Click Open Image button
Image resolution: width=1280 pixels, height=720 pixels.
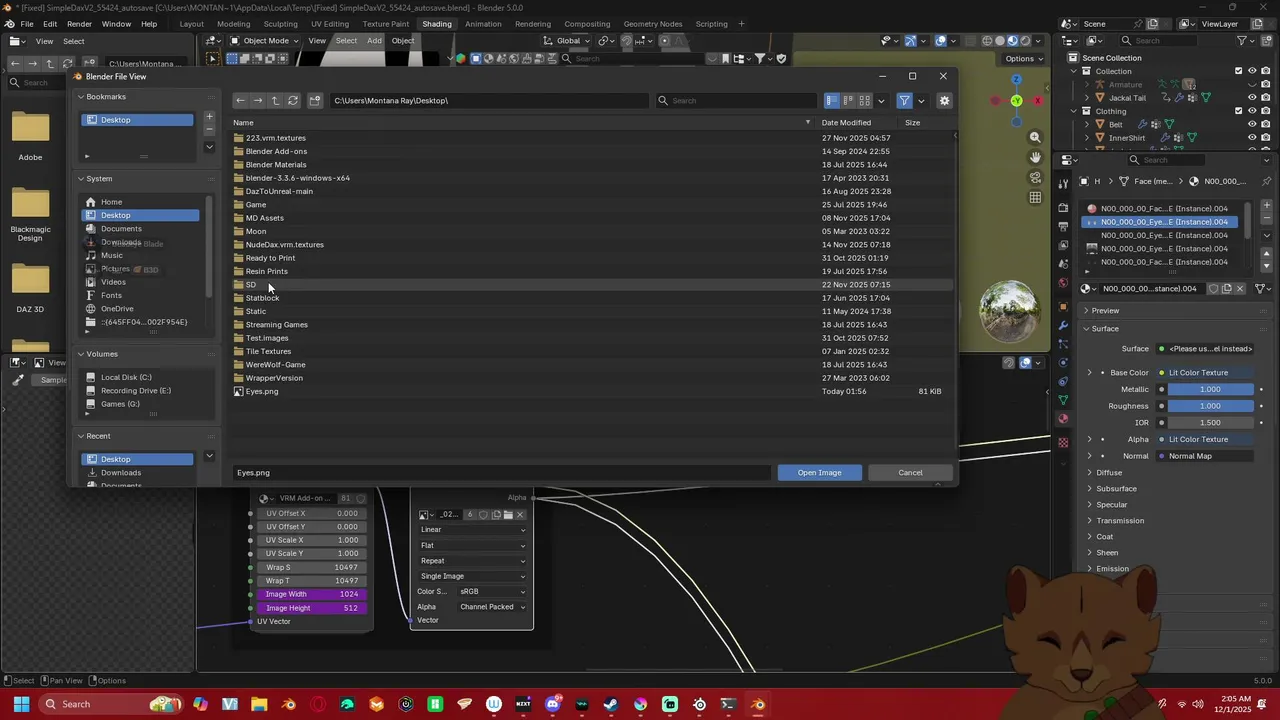pos(819,472)
